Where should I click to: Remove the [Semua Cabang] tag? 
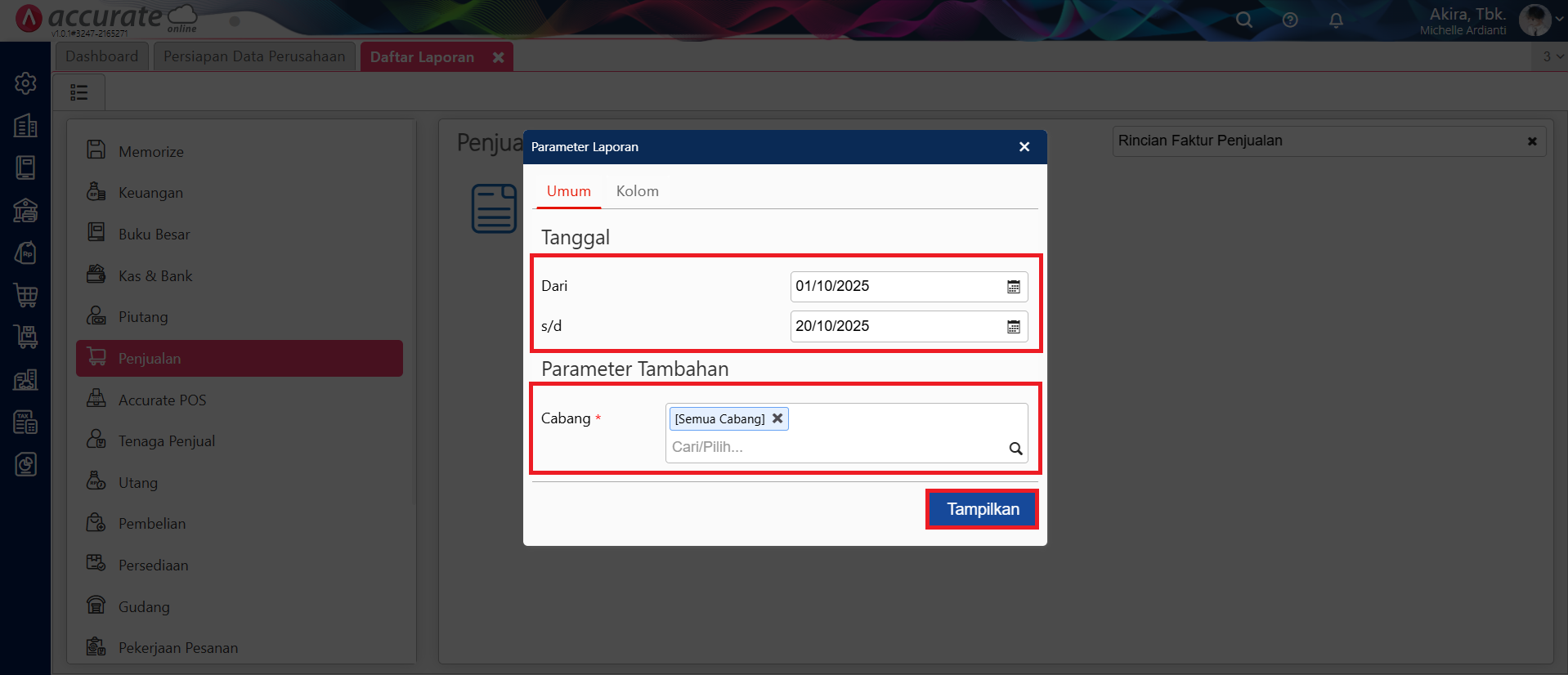tap(777, 418)
